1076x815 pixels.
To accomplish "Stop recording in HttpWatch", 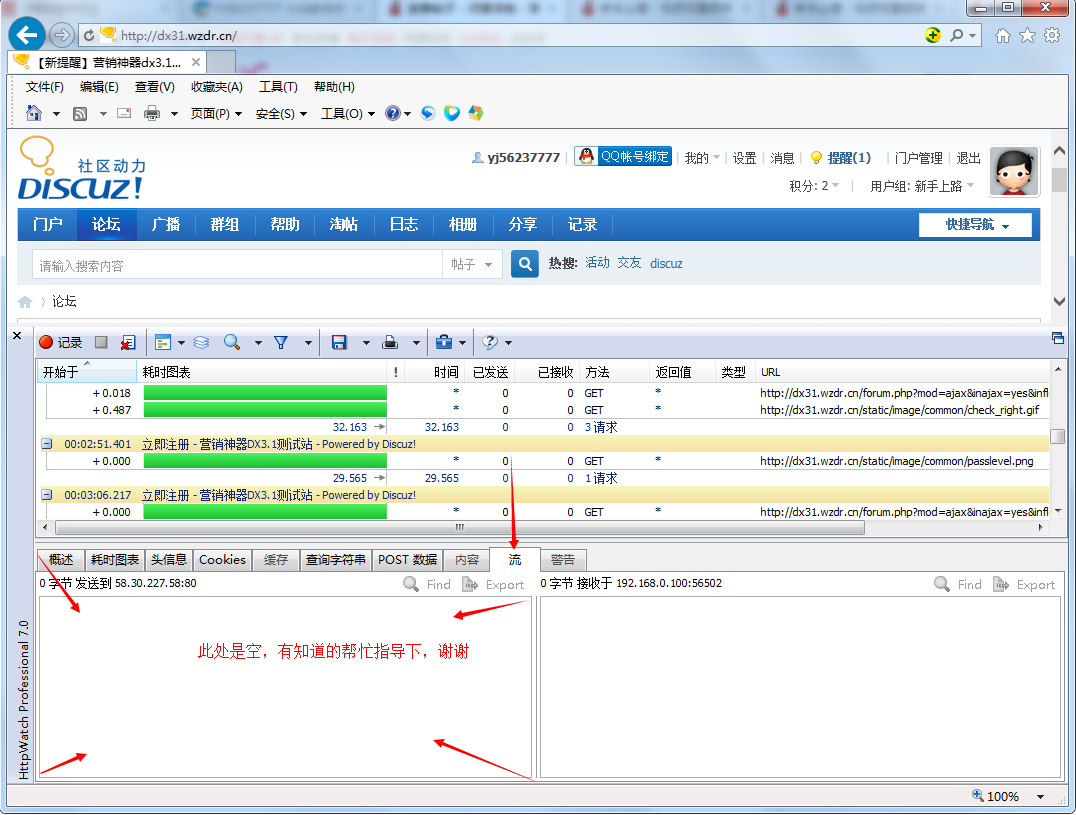I will [100, 342].
